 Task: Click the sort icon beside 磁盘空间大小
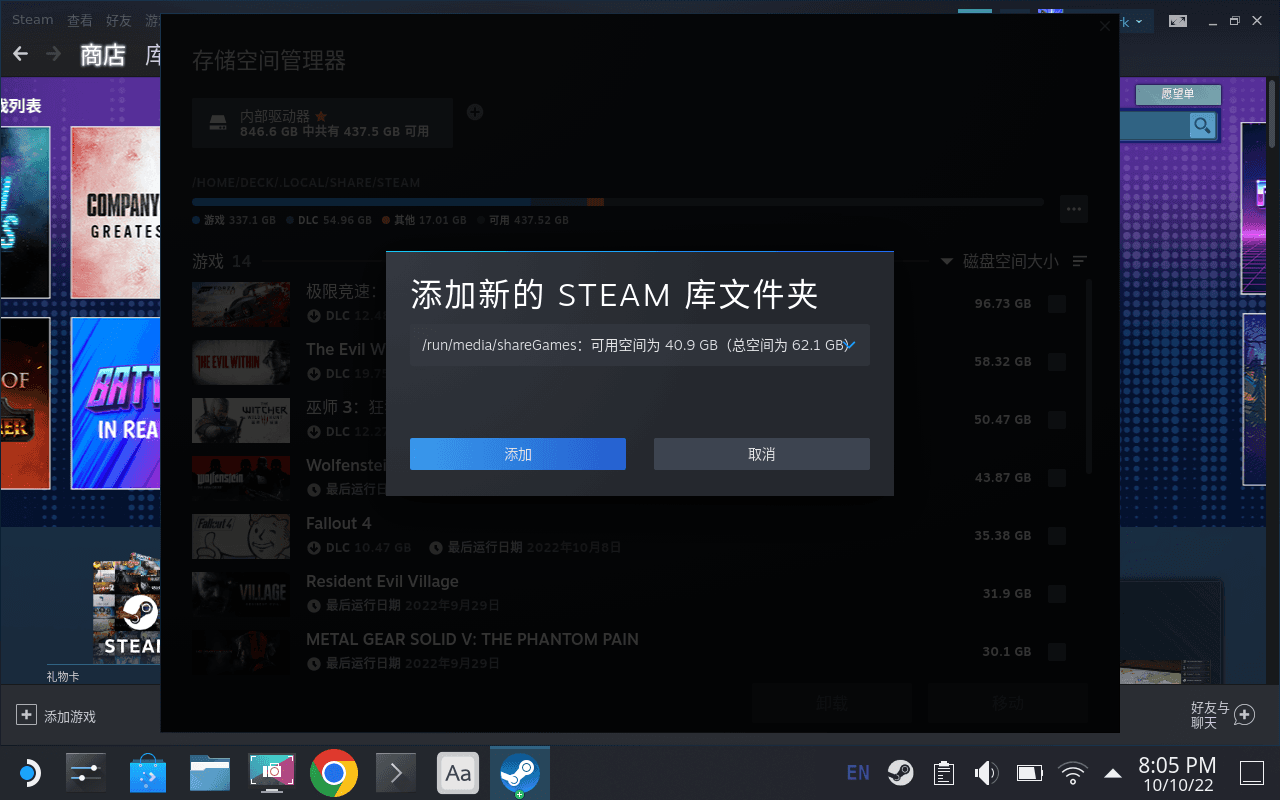tap(1079, 261)
